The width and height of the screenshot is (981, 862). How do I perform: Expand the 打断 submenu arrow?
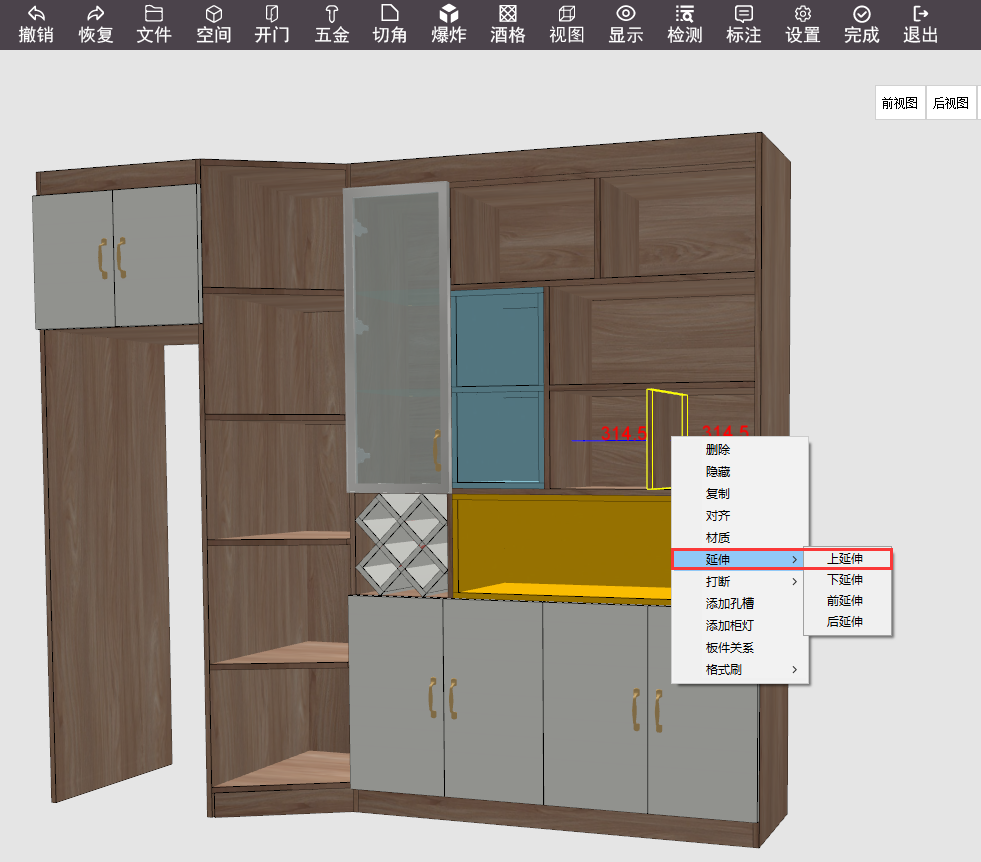point(795,581)
